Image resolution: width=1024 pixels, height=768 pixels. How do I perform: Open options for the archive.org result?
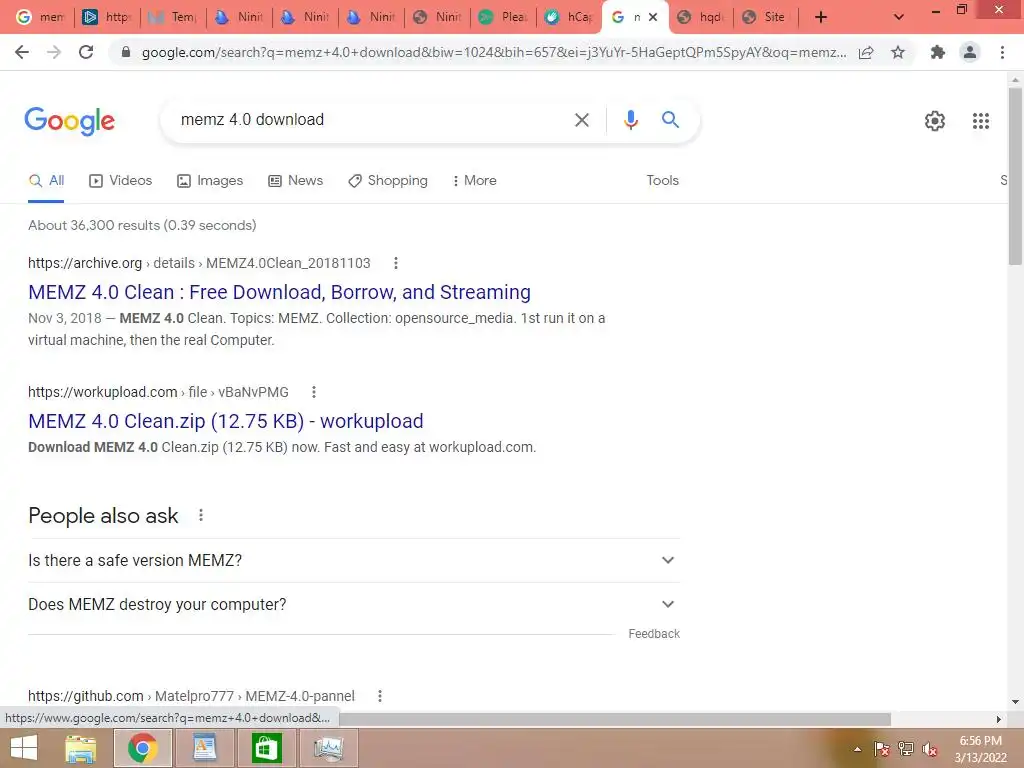[x=396, y=263]
